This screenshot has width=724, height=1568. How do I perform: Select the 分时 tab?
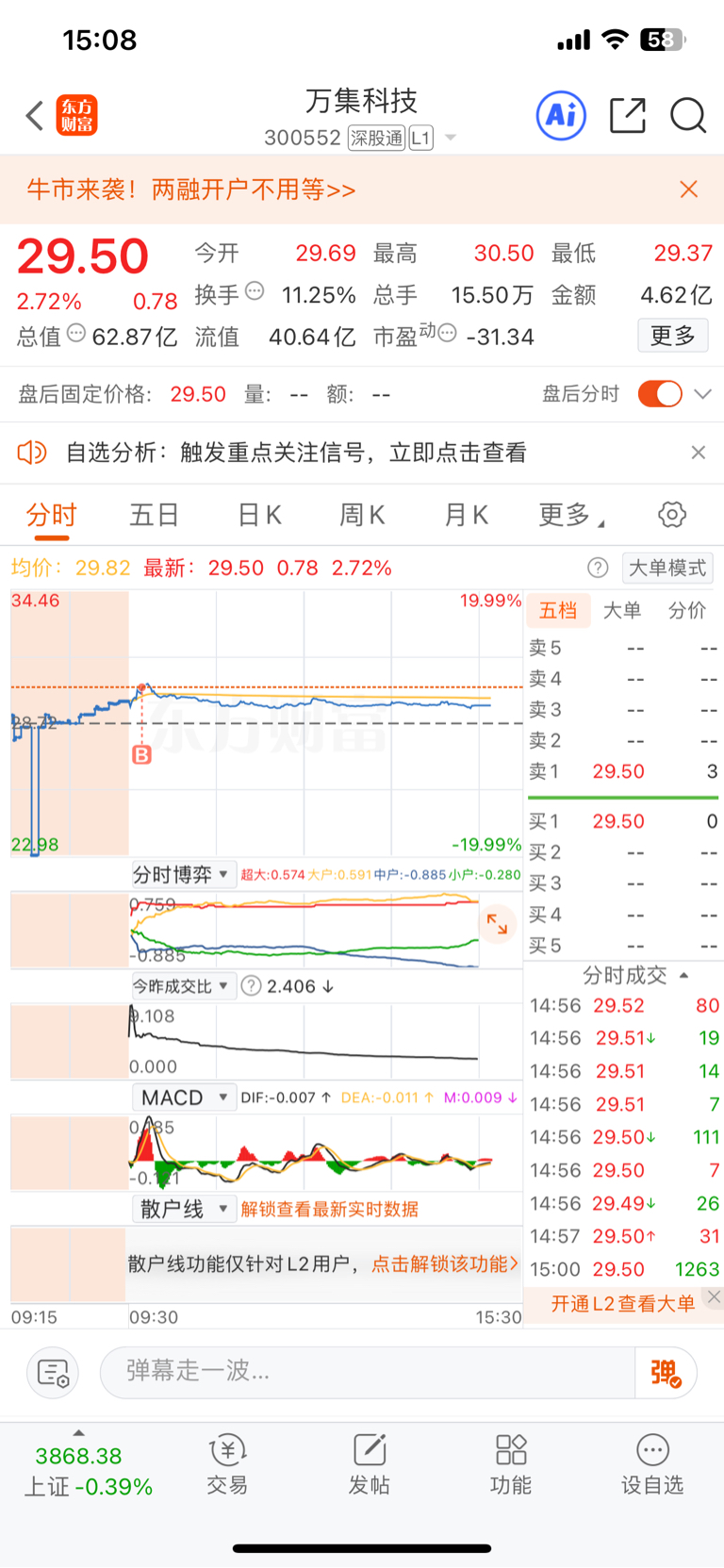point(51,516)
